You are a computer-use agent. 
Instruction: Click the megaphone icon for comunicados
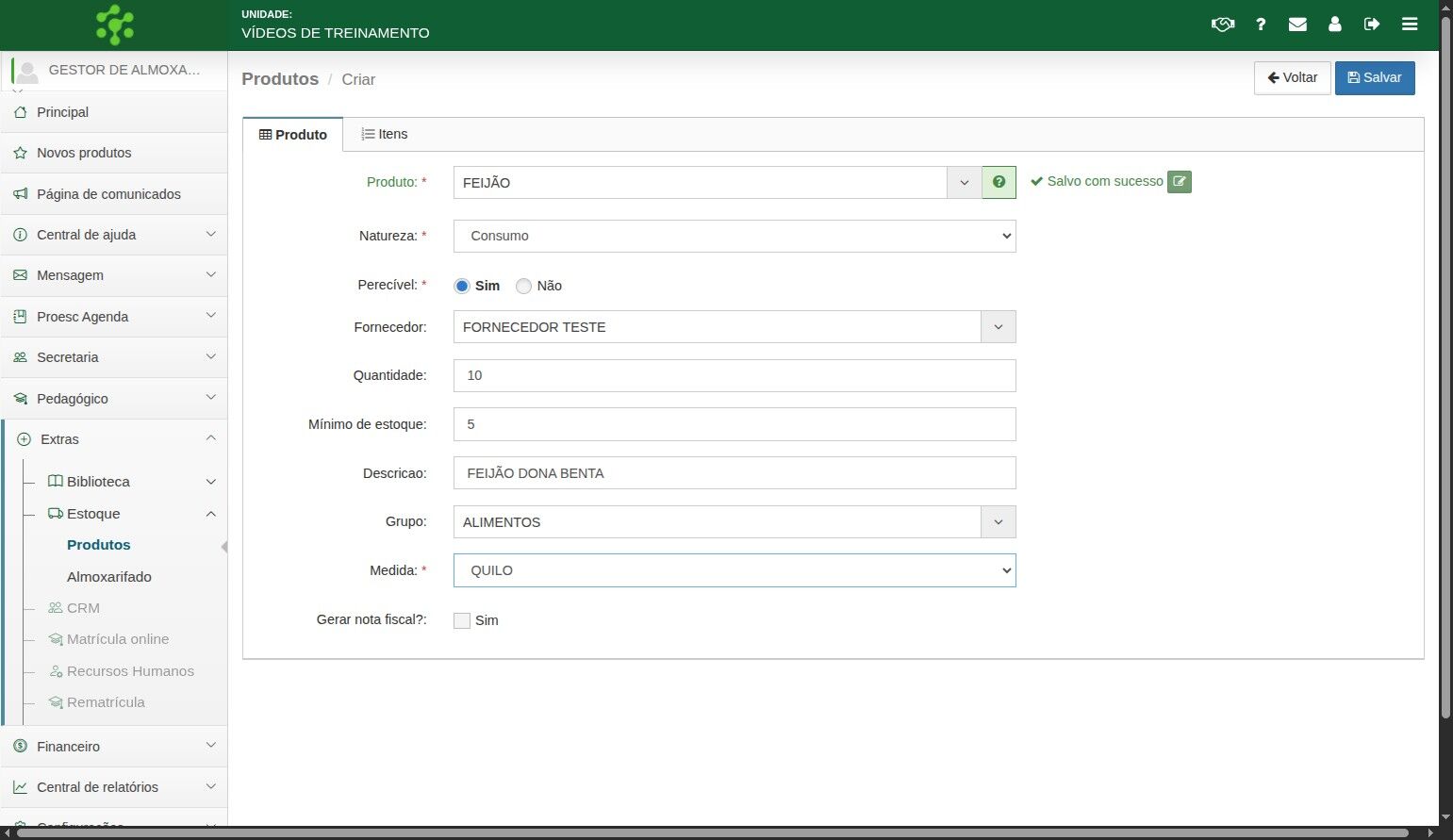click(20, 194)
